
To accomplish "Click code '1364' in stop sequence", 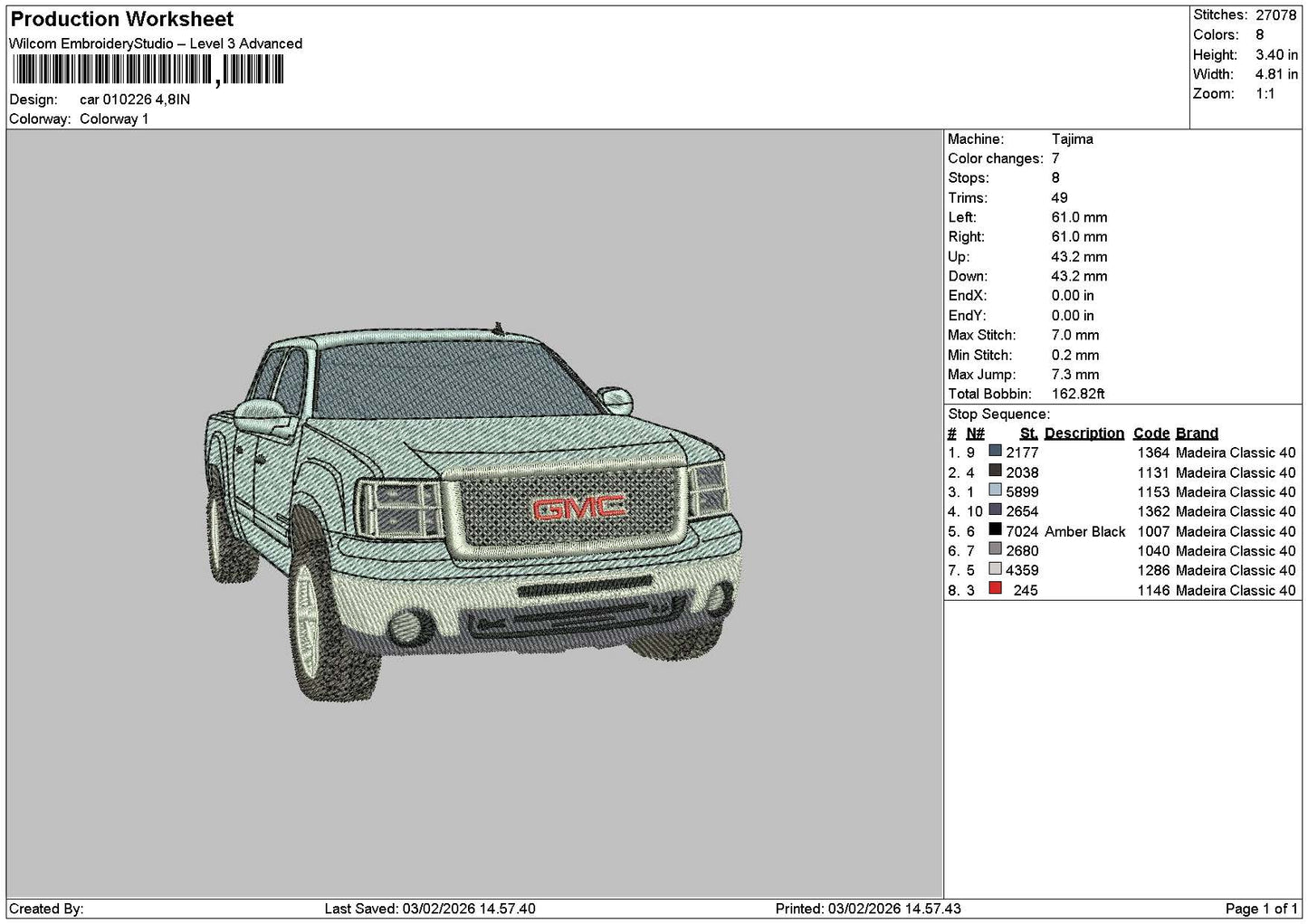I will [1153, 452].
